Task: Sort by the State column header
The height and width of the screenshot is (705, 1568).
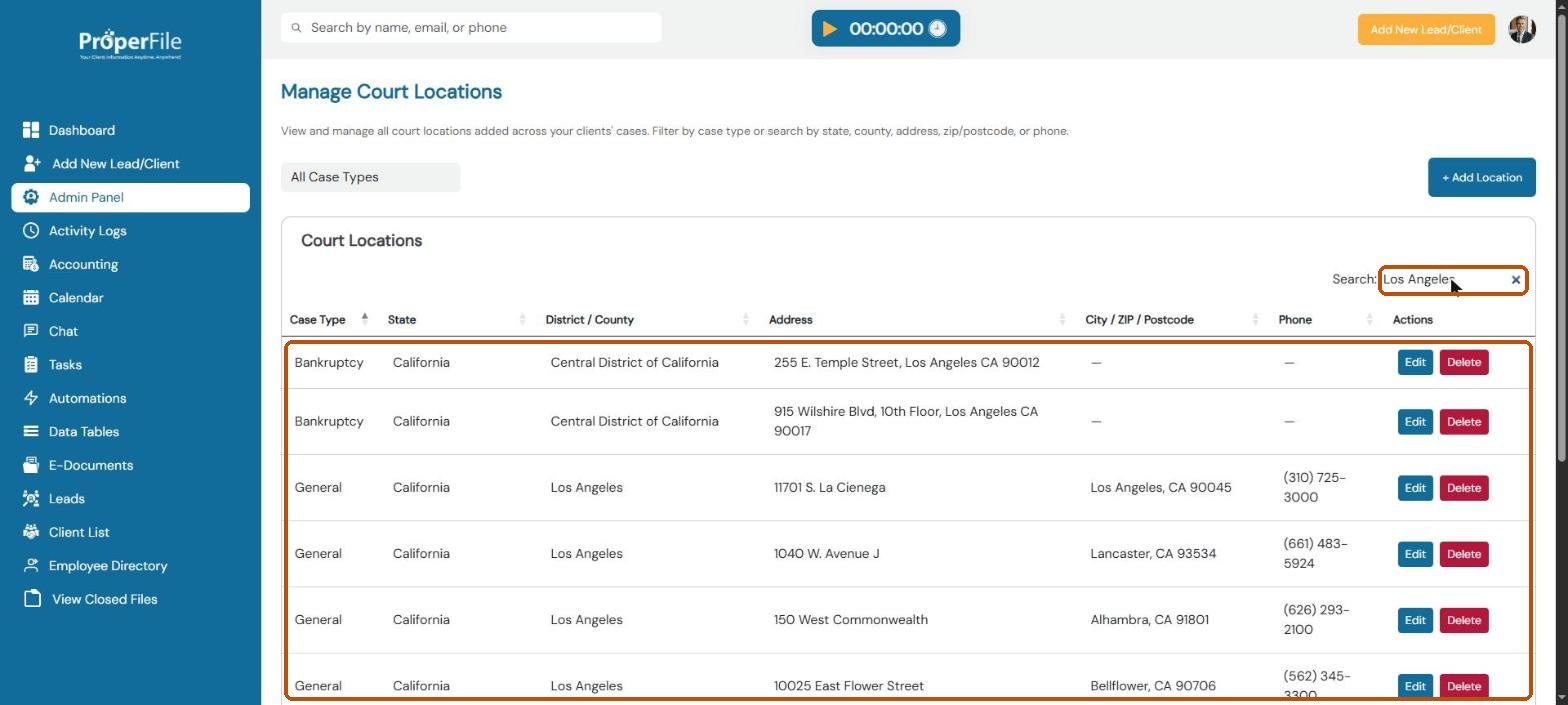Action: [455, 320]
